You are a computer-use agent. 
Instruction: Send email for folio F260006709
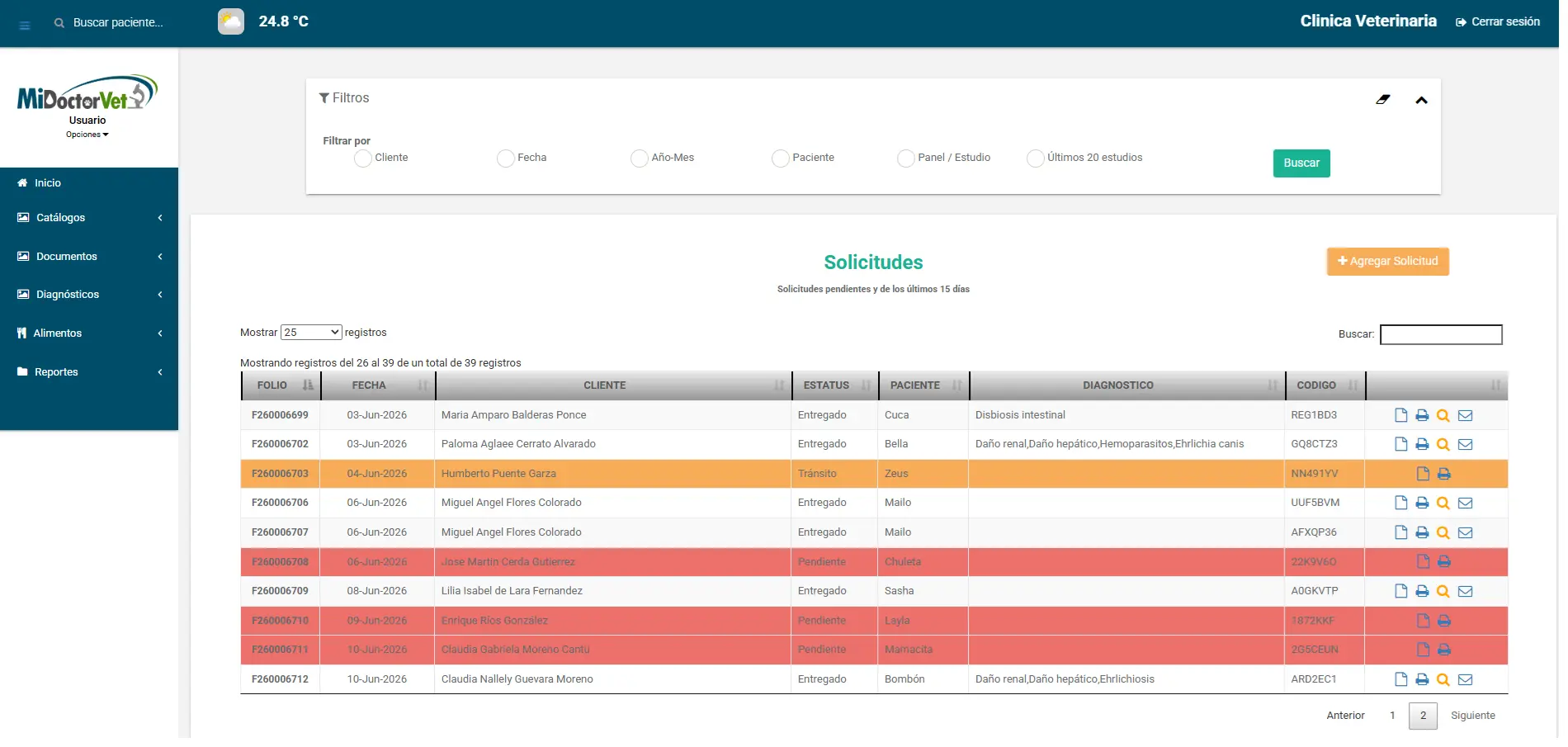(x=1465, y=591)
